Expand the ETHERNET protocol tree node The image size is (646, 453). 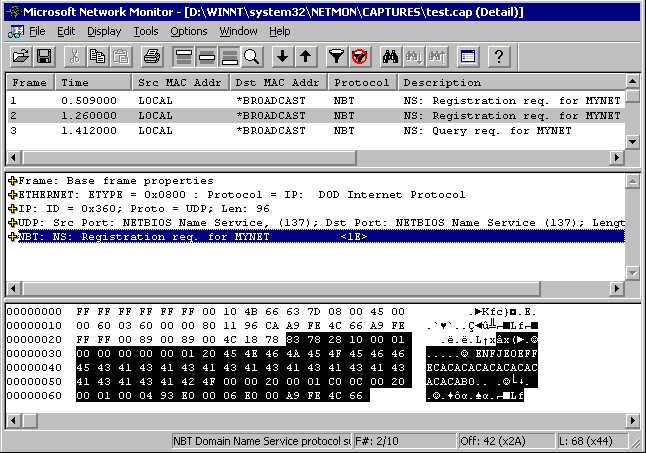coord(13,194)
